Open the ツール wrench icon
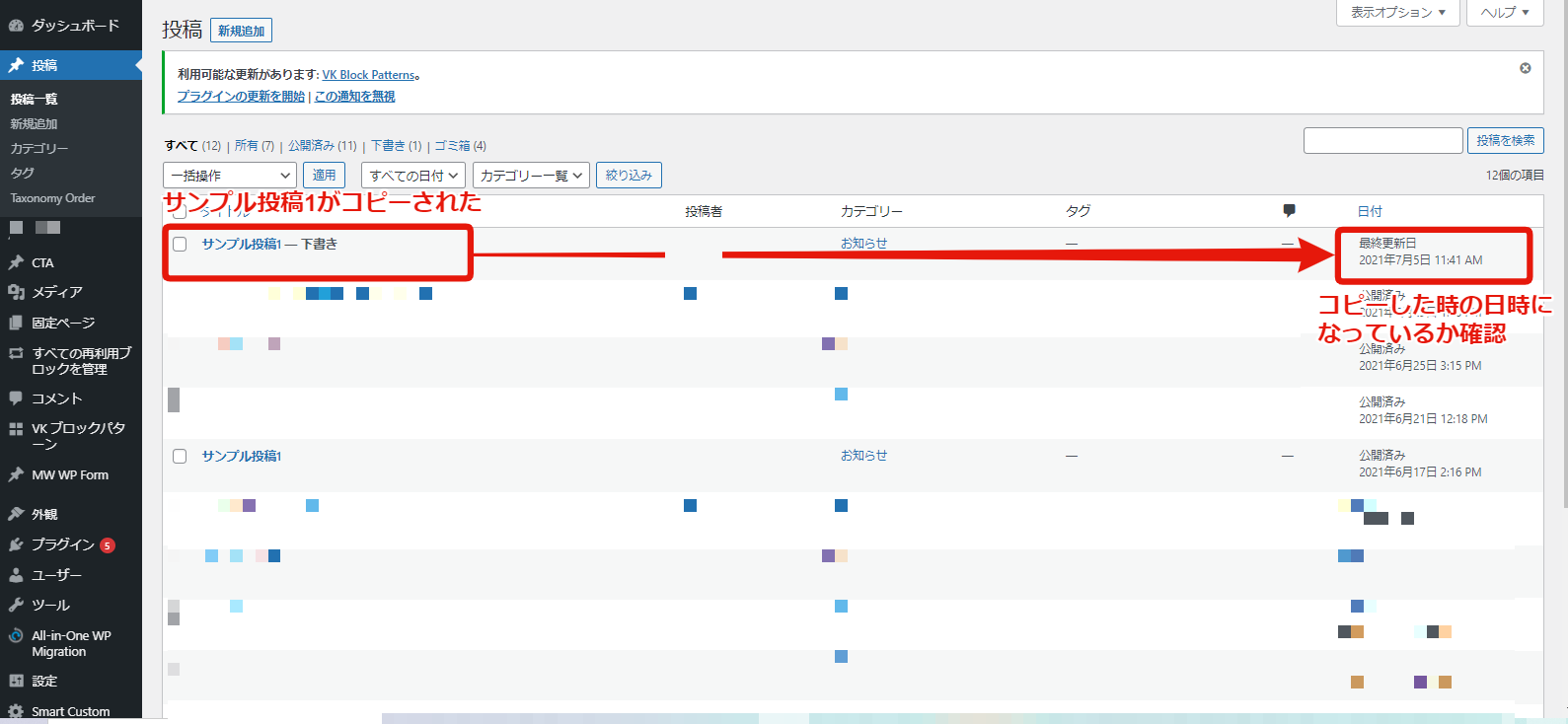1568x724 pixels. pos(16,605)
